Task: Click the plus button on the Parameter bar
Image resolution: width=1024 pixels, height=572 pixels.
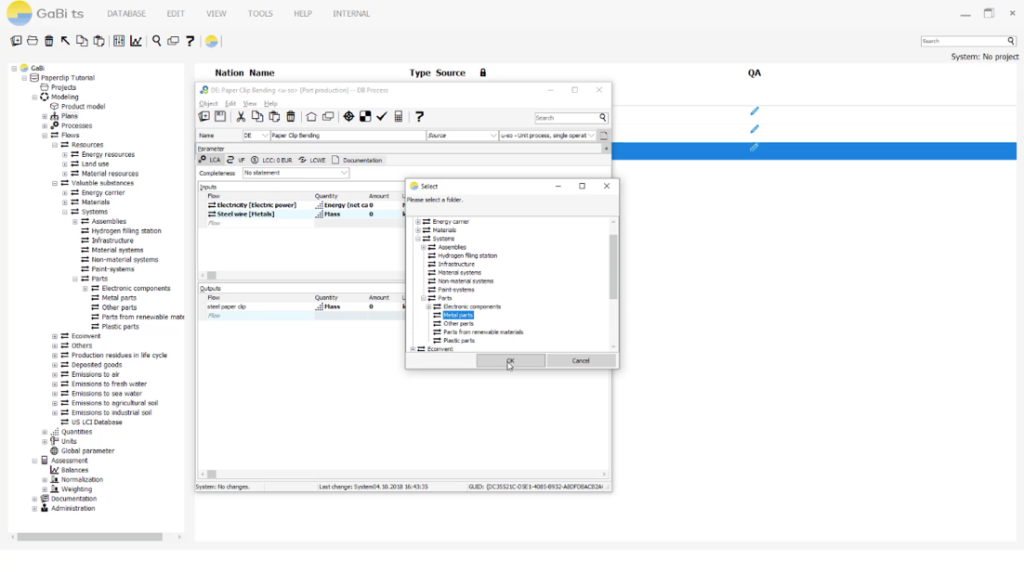Action: point(606,149)
